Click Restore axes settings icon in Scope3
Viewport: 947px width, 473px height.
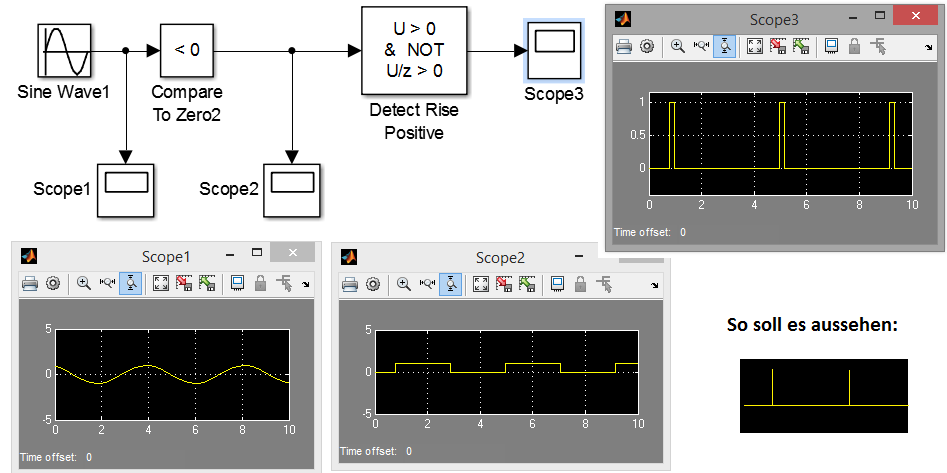point(801,46)
